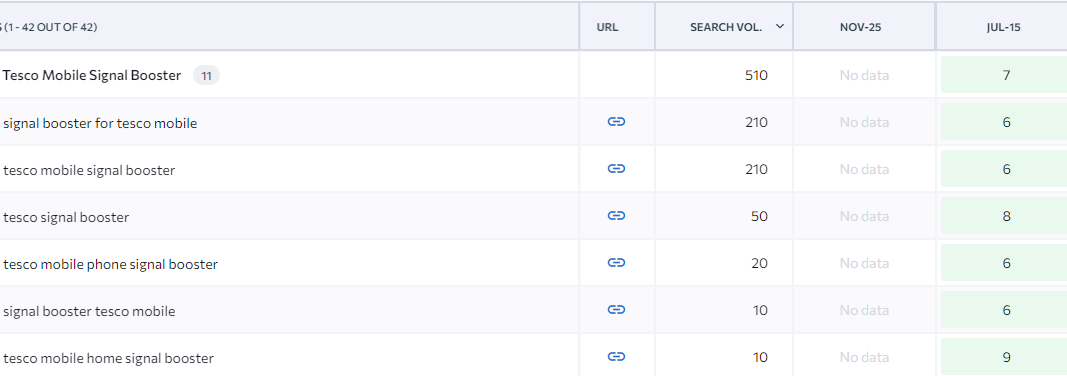Open URL link for tesco mobile home signal booster
This screenshot has width=1067, height=376.
pyautogui.click(x=616, y=356)
